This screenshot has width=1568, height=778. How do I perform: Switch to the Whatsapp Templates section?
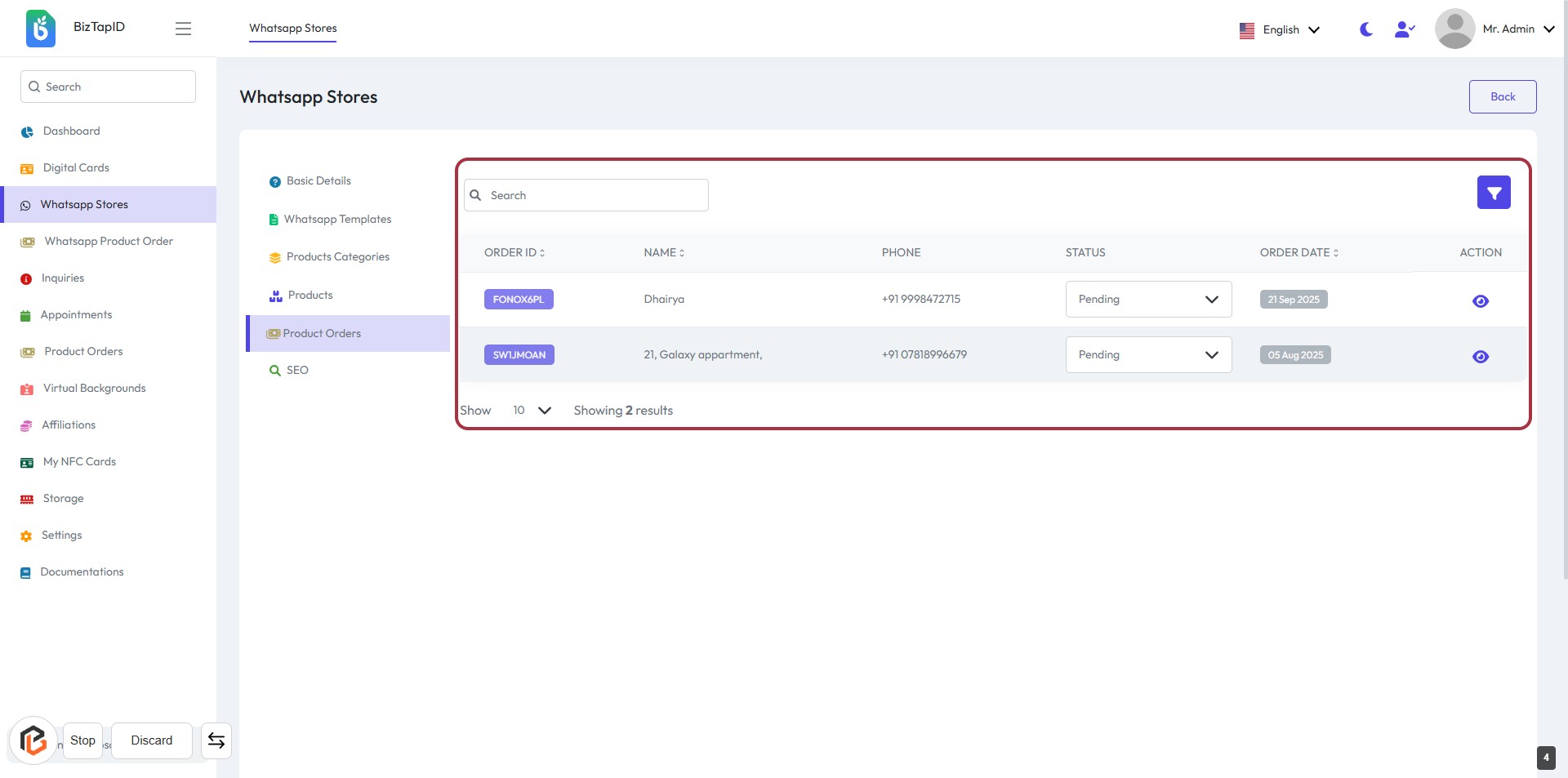coord(336,220)
